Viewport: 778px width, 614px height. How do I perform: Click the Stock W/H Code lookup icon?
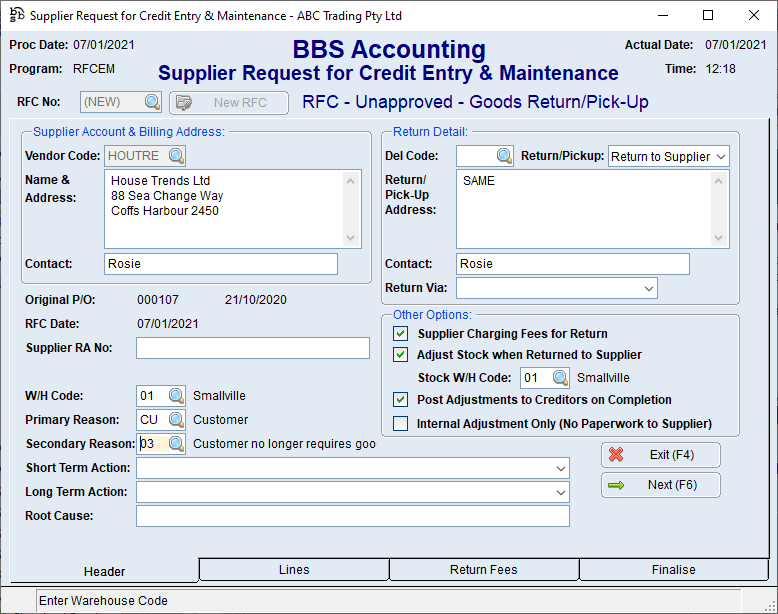pyautogui.click(x=560, y=378)
